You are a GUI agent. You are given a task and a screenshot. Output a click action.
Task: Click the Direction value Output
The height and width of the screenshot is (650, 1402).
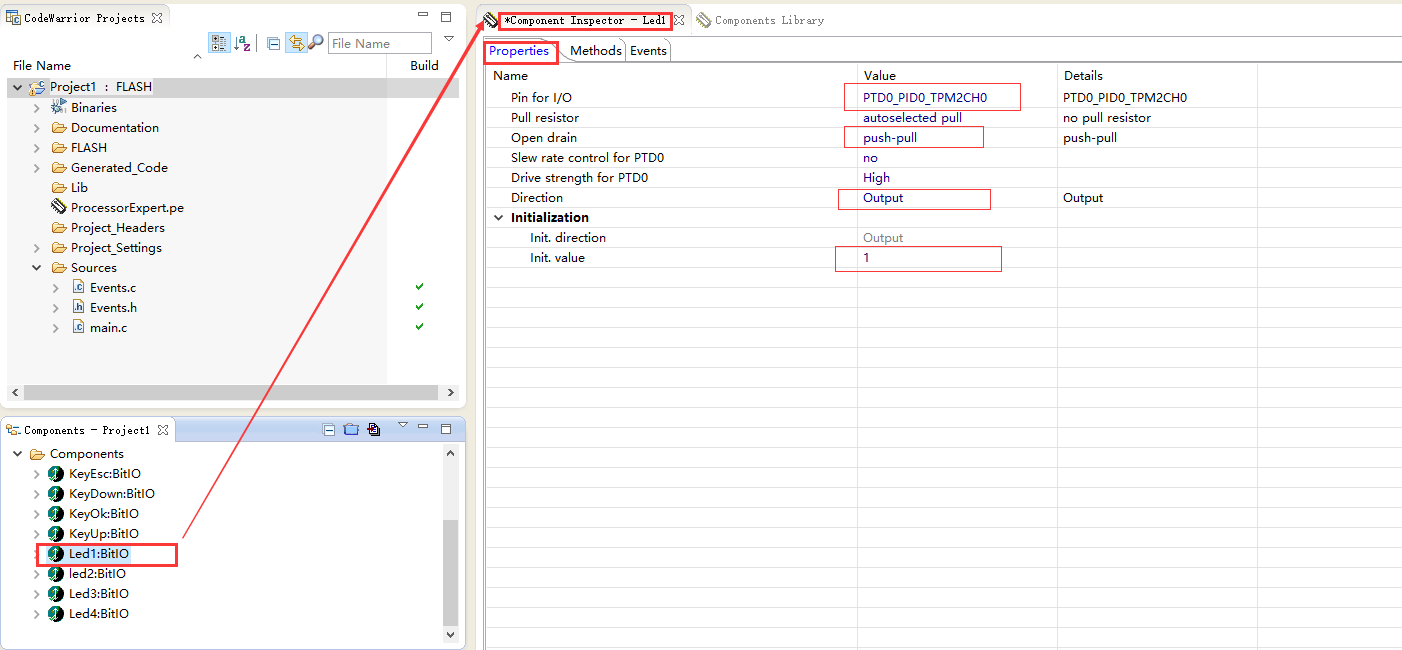point(883,198)
